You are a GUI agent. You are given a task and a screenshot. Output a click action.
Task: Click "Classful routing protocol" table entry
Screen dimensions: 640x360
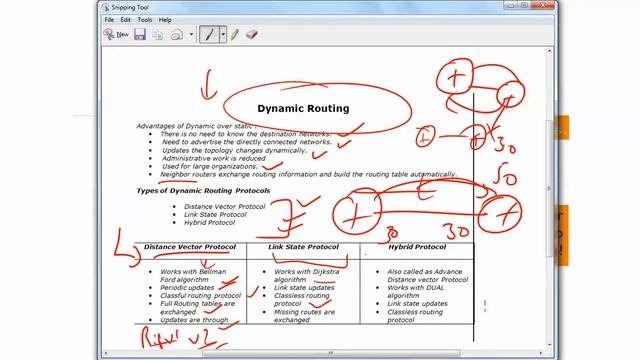[200, 296]
